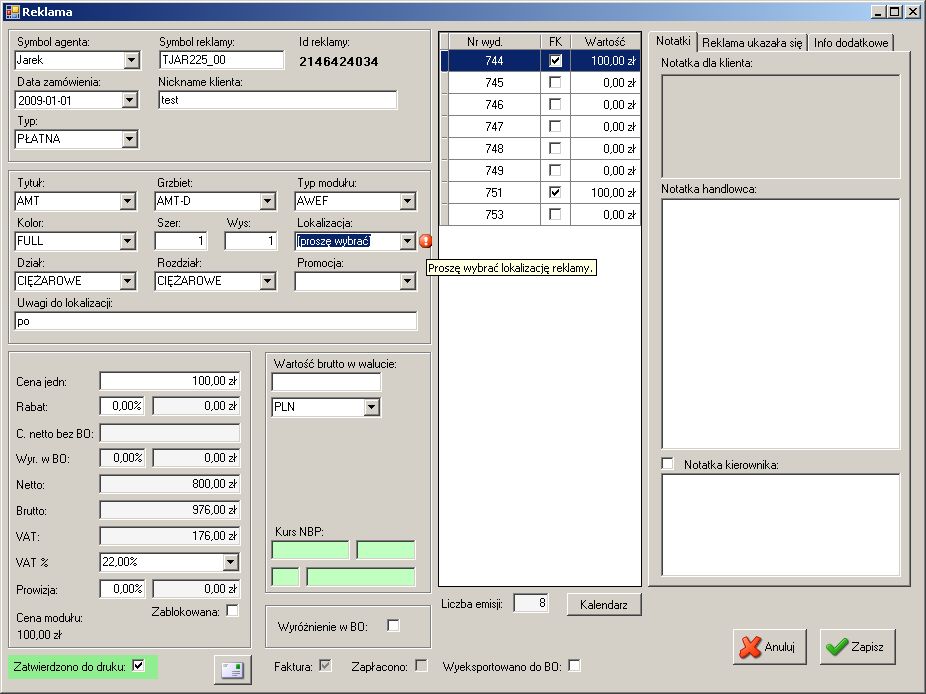Open the Info dodatkowe tab
Viewport: 926px width, 694px height.
[x=850, y=42]
